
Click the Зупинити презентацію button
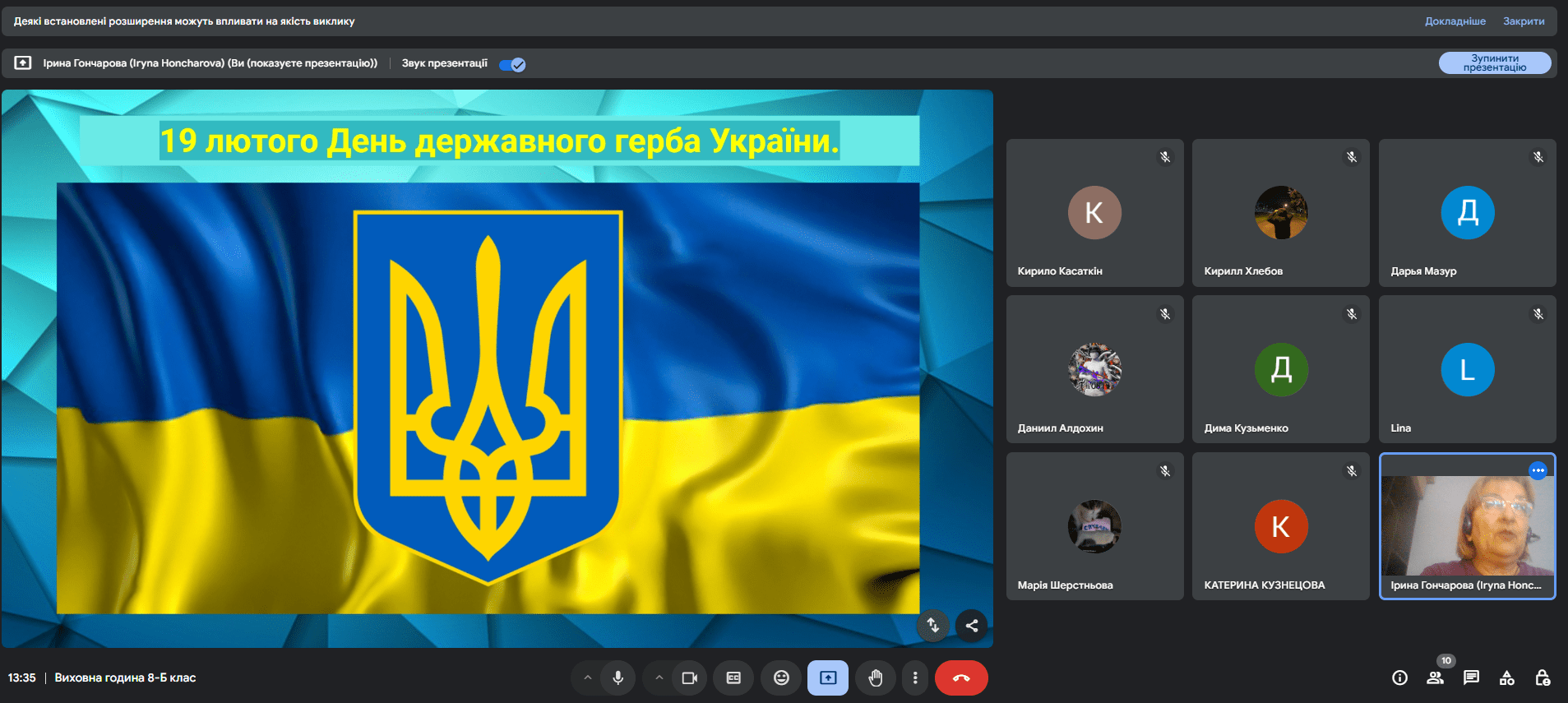click(1495, 63)
